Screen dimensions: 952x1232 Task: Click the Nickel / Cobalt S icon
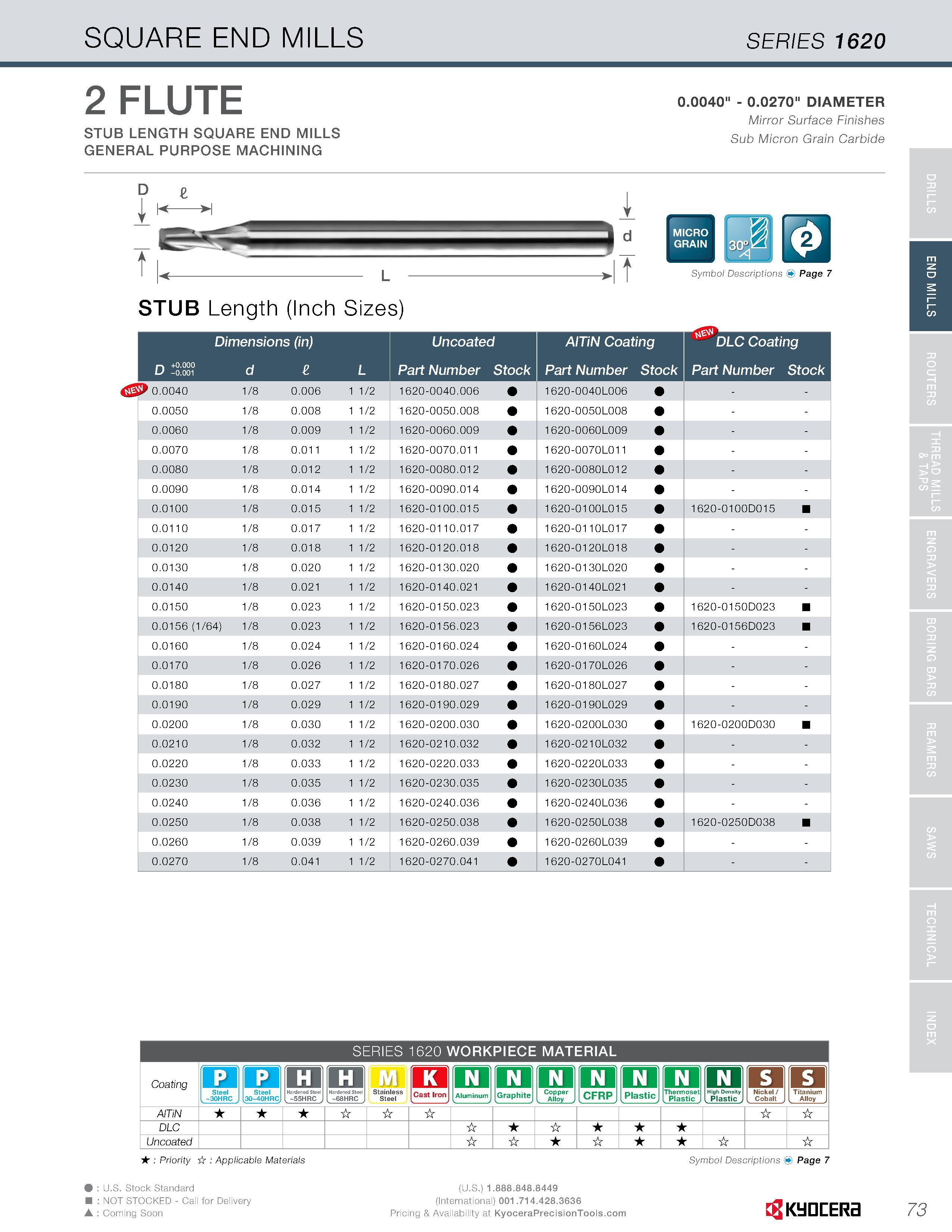[x=766, y=1084]
